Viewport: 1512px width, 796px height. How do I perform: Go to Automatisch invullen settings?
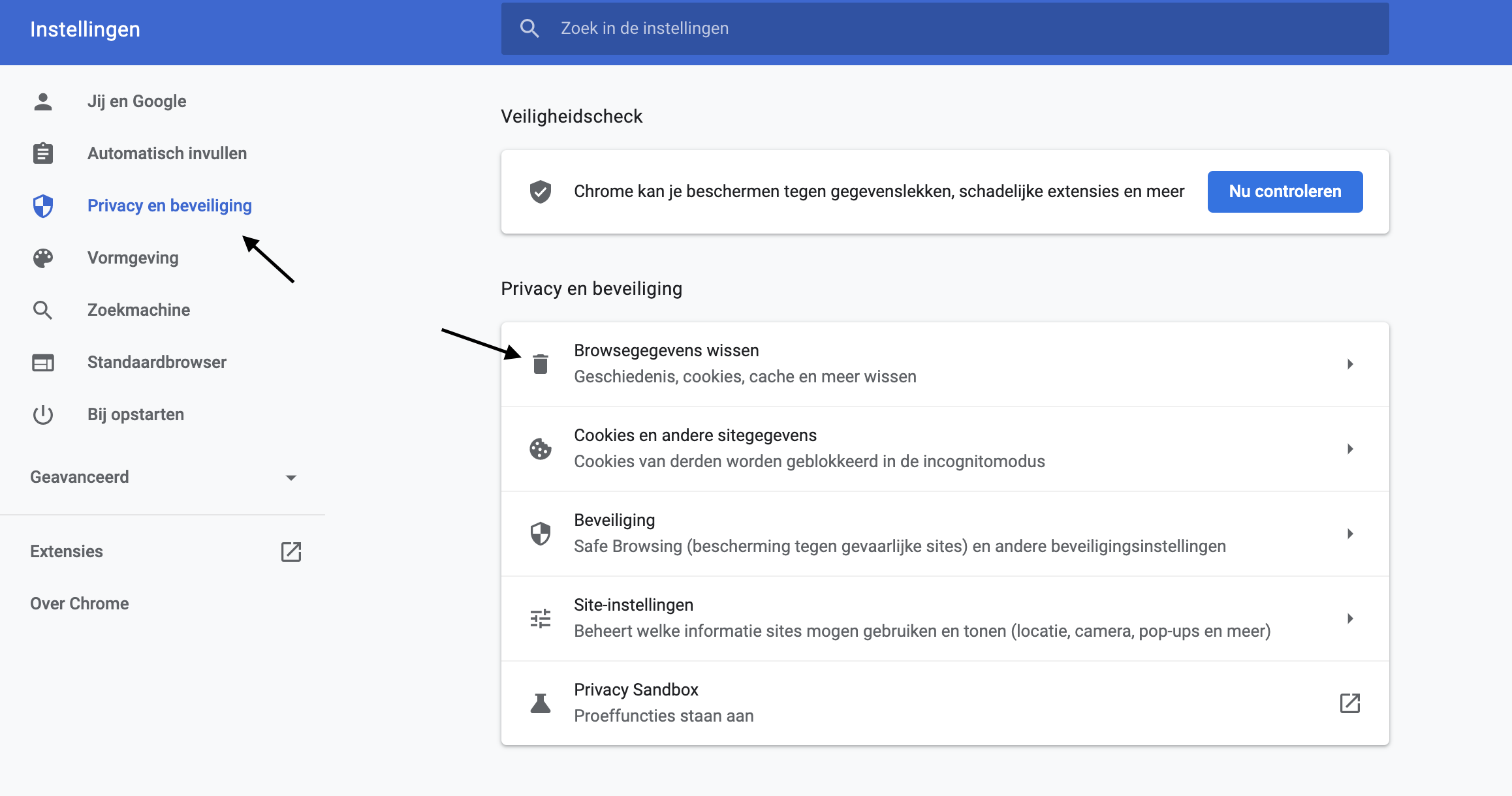[167, 153]
